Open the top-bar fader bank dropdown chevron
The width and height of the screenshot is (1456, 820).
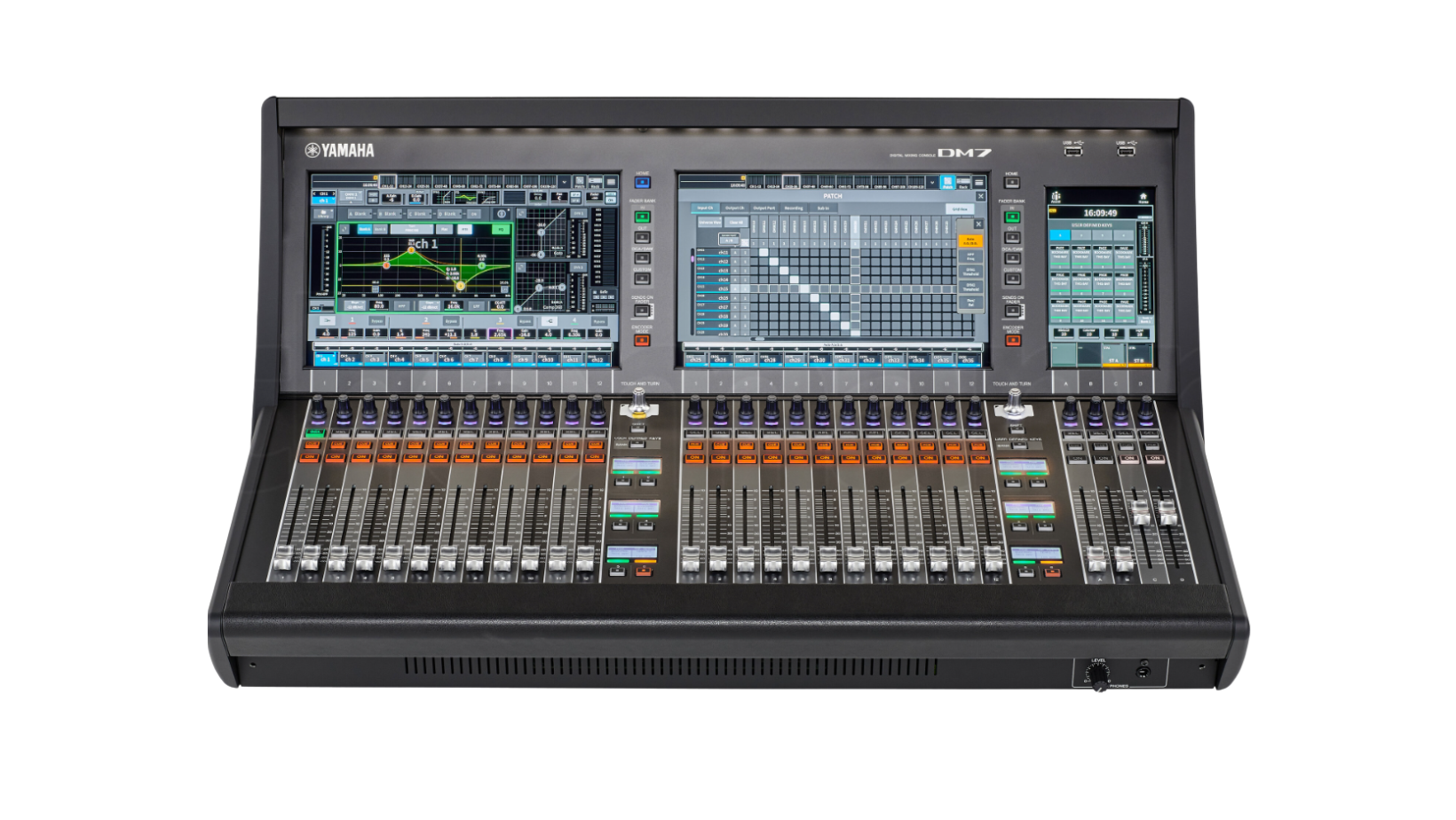tap(565, 181)
